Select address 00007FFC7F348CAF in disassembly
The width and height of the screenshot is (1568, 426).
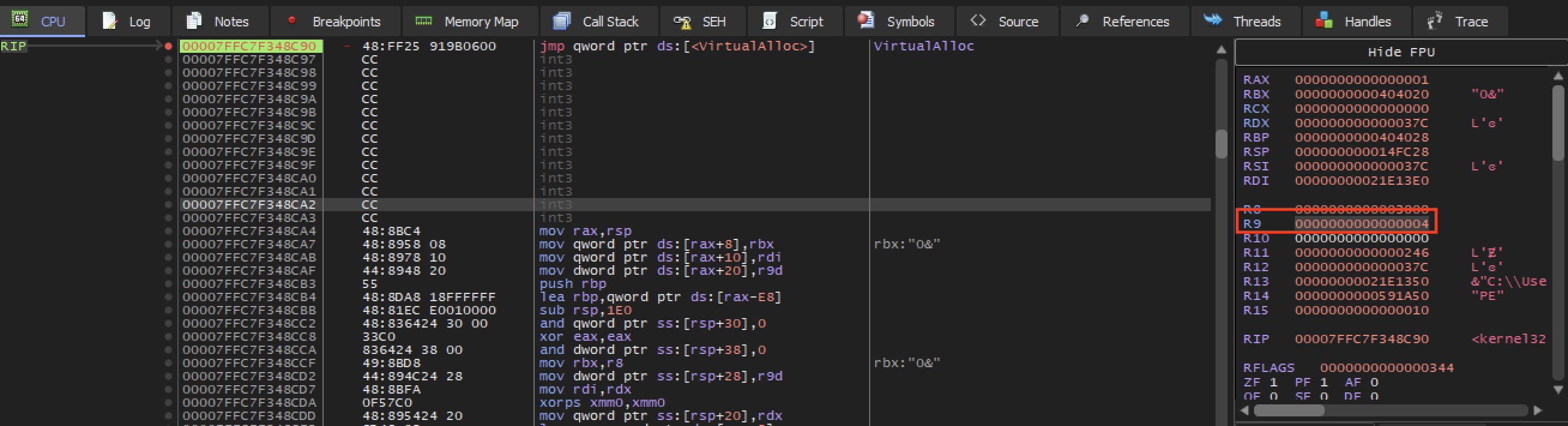[249, 271]
